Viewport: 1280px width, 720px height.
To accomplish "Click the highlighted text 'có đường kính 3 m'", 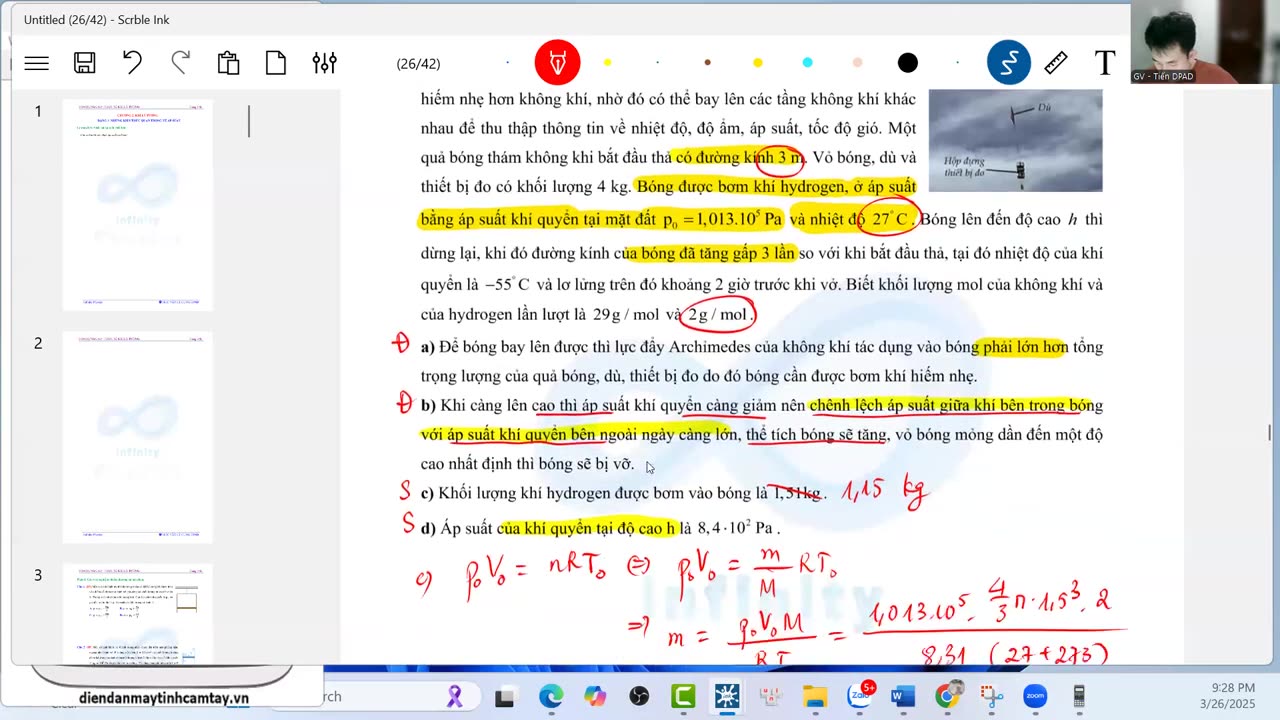I will pyautogui.click(x=739, y=157).
